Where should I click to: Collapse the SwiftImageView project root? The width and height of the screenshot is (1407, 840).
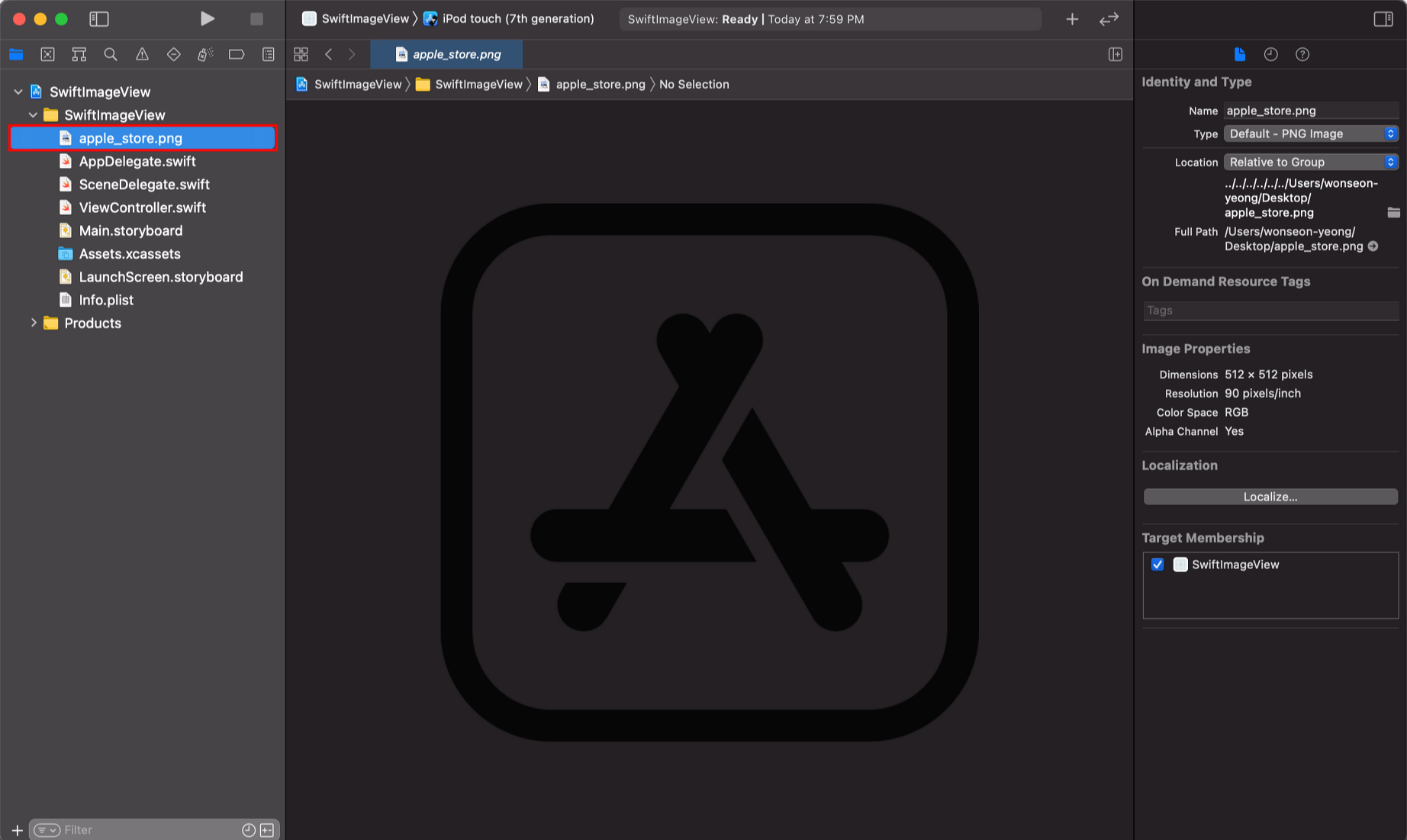(x=18, y=92)
